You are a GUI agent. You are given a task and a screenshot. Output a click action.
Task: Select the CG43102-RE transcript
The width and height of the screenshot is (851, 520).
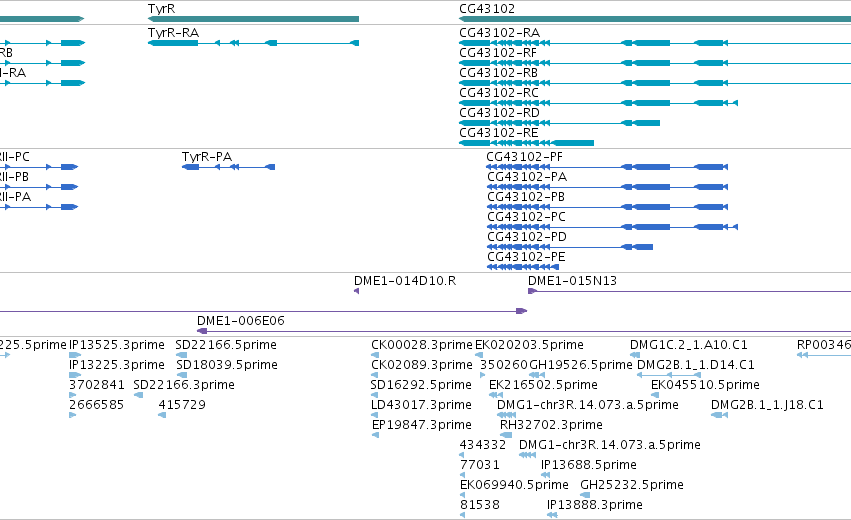pos(499,133)
